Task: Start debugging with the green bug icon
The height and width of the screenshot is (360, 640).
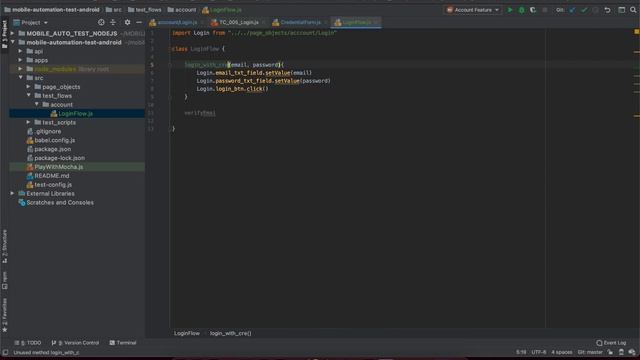Action: click(521, 10)
